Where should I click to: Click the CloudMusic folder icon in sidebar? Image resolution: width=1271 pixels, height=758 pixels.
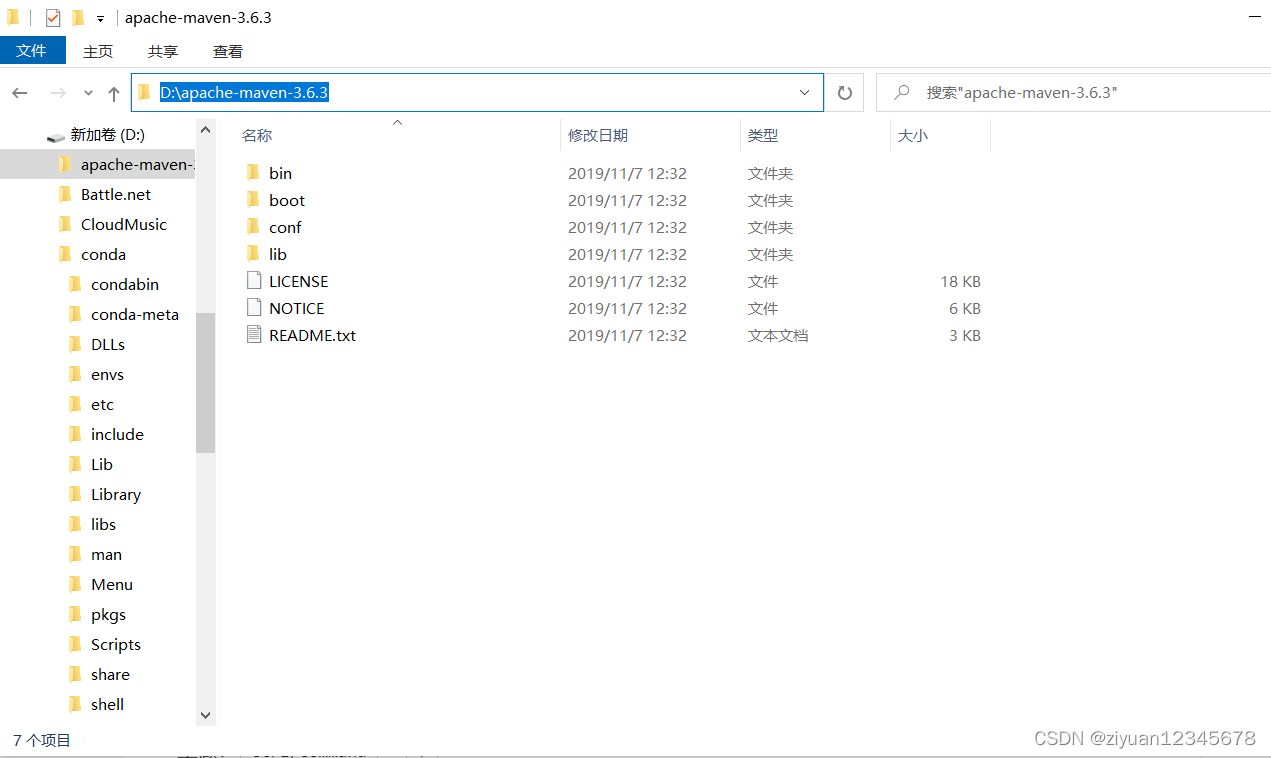coord(65,224)
